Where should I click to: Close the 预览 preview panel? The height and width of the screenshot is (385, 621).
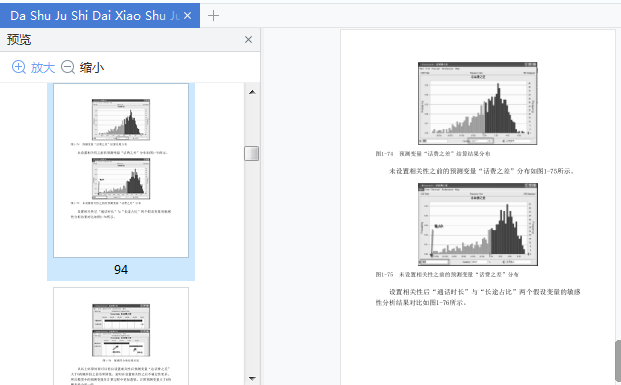tap(248, 40)
